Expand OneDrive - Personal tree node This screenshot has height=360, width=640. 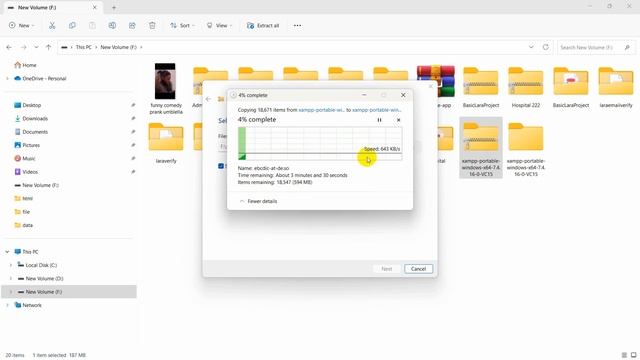[7, 78]
